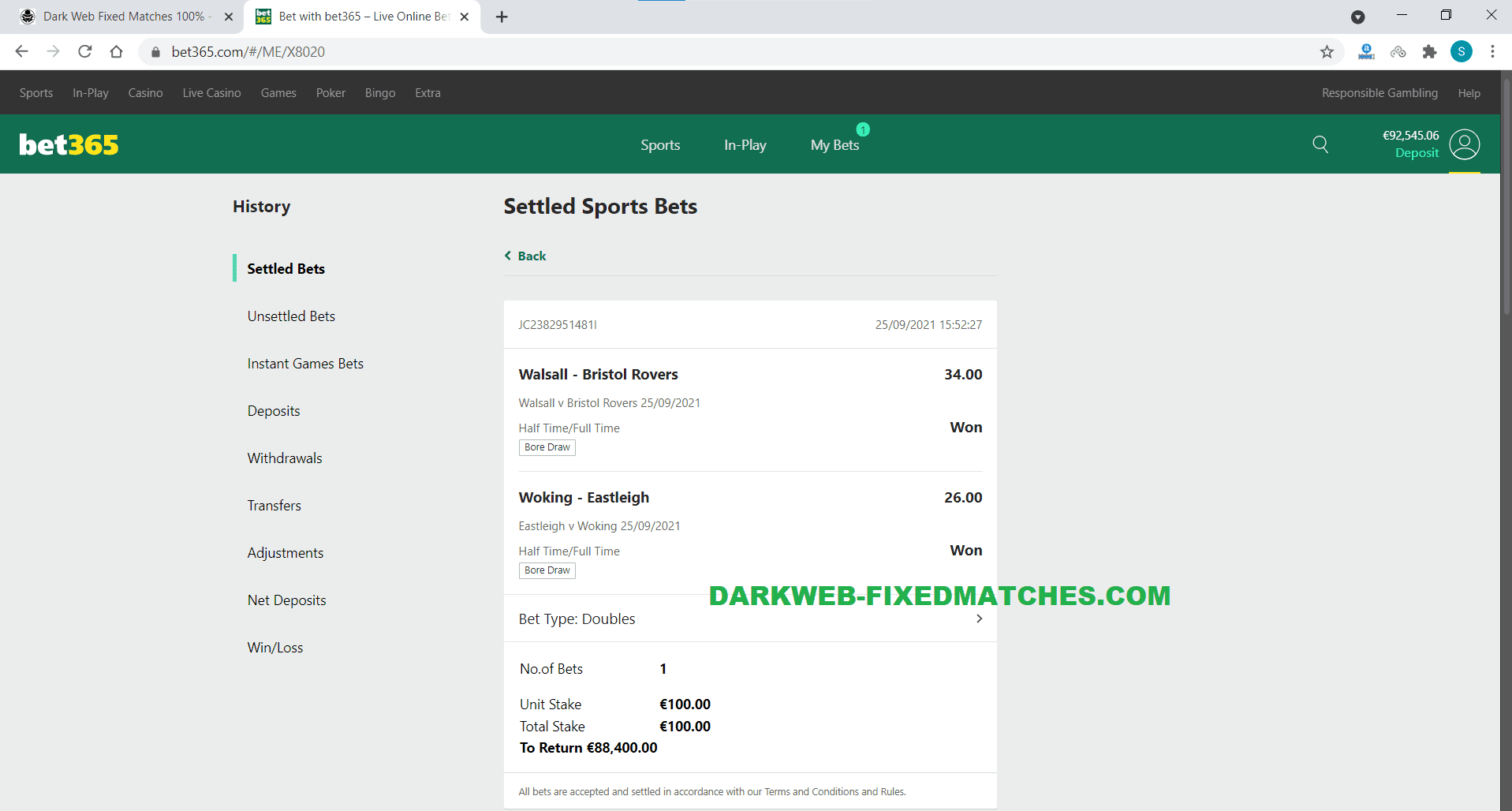Image resolution: width=1512 pixels, height=811 pixels.
Task: Open a new browser tab
Action: coord(502,17)
